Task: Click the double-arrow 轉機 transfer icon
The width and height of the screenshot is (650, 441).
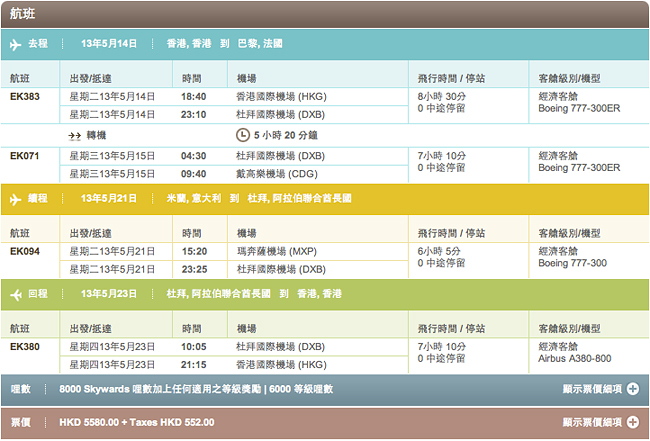Action: point(74,135)
